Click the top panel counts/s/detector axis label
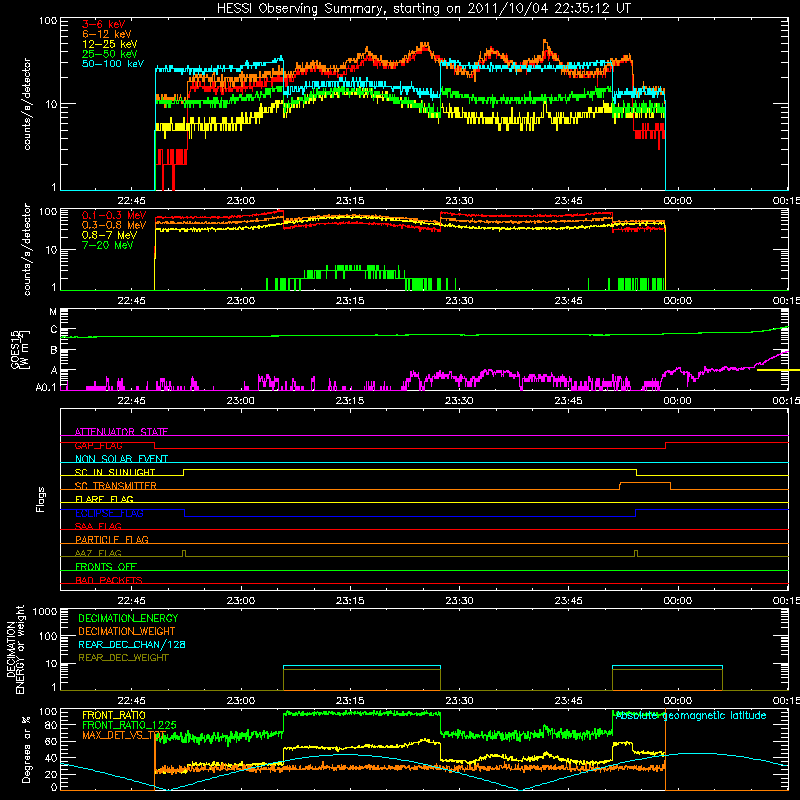This screenshot has width=800, height=800. click(x=27, y=104)
